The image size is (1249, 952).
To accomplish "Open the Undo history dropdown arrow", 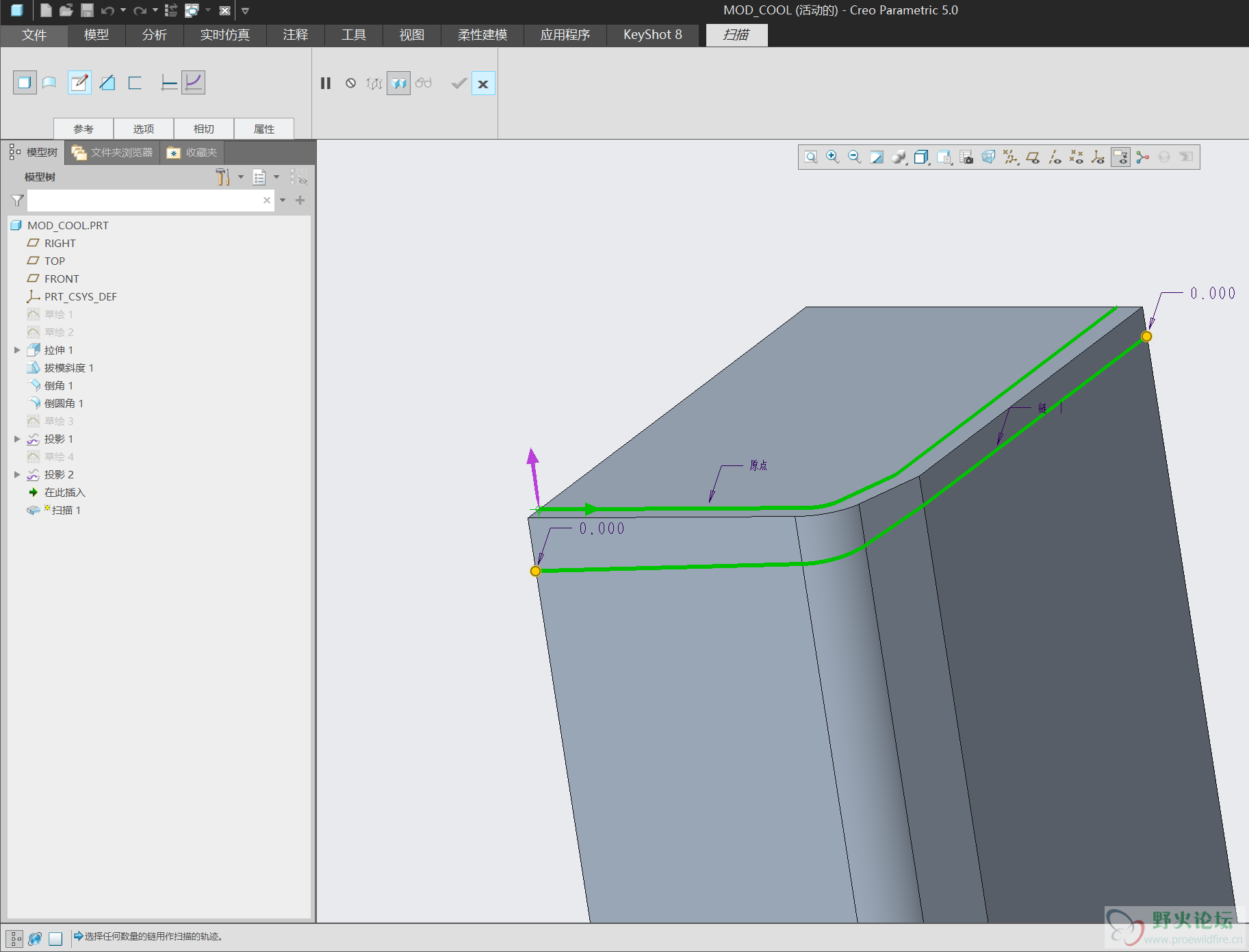I will pos(123,10).
